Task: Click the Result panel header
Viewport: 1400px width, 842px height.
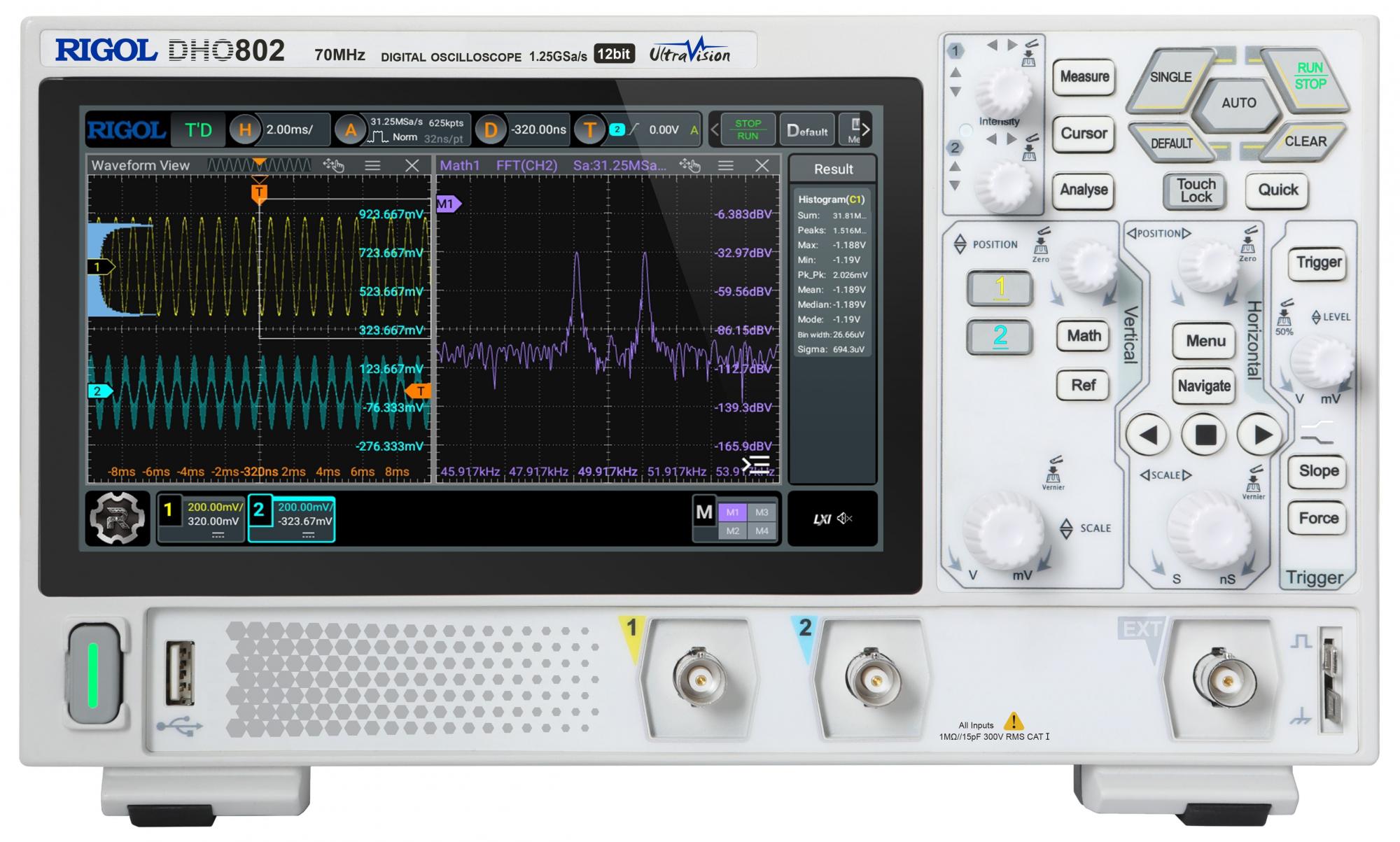Action: click(x=833, y=169)
